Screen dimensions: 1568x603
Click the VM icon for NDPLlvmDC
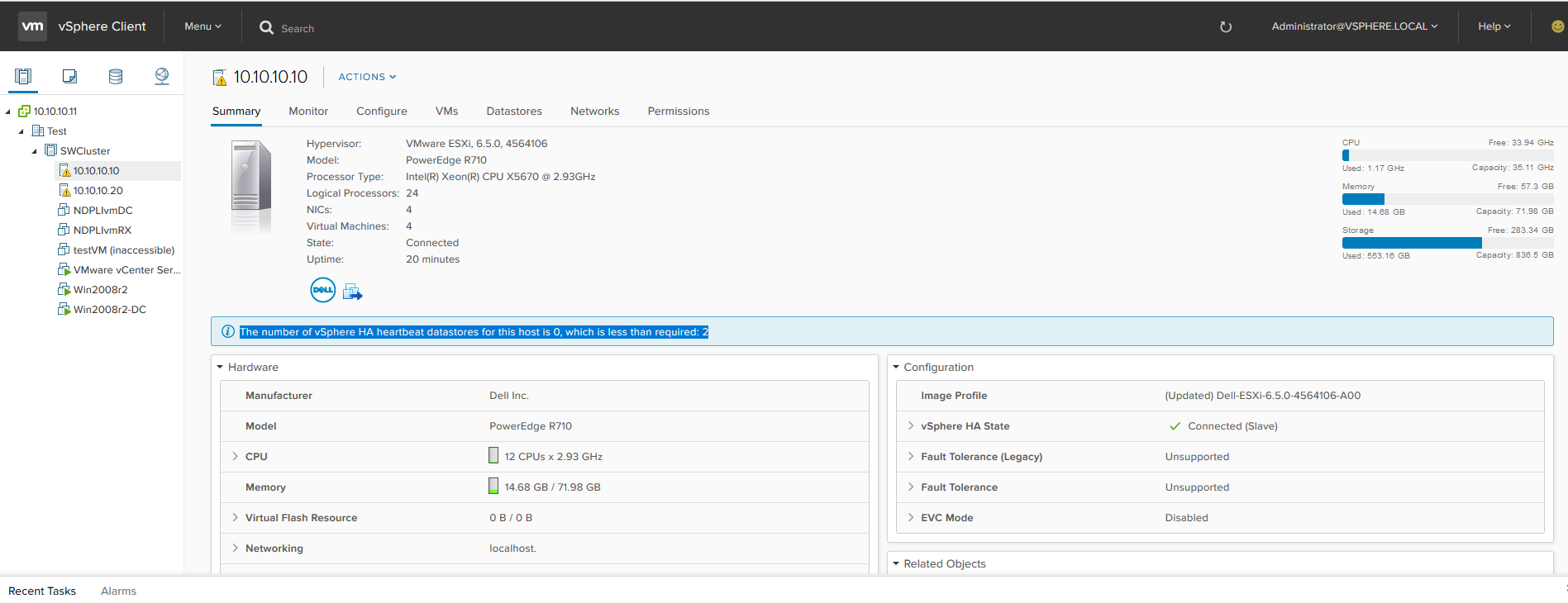click(x=64, y=210)
